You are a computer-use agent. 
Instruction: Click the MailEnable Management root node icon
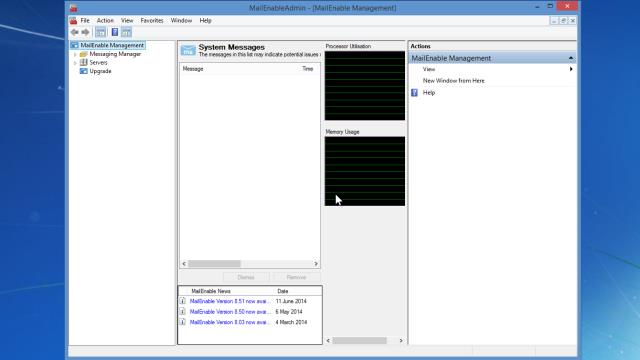74,45
